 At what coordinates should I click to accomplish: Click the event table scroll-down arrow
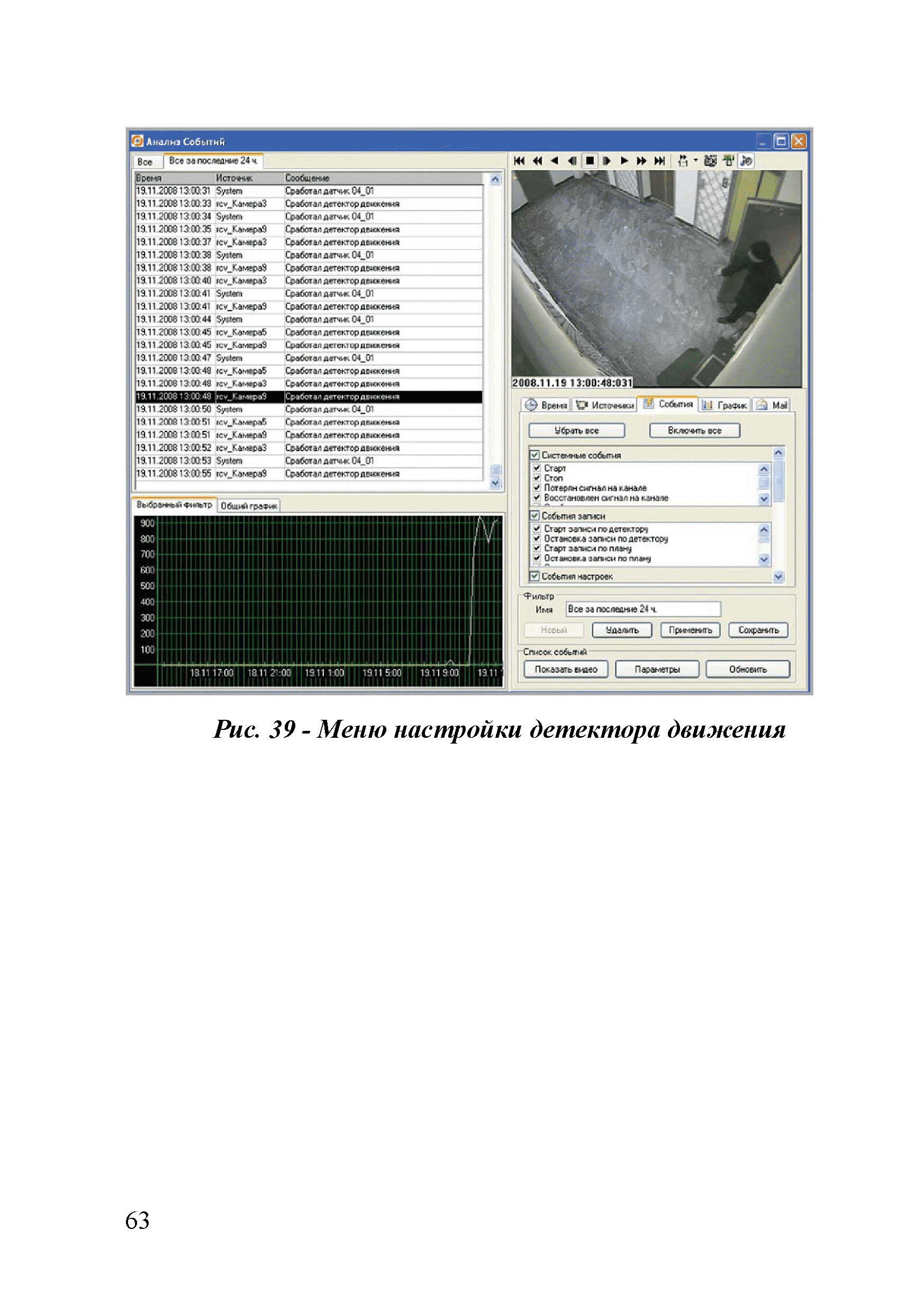tap(495, 483)
